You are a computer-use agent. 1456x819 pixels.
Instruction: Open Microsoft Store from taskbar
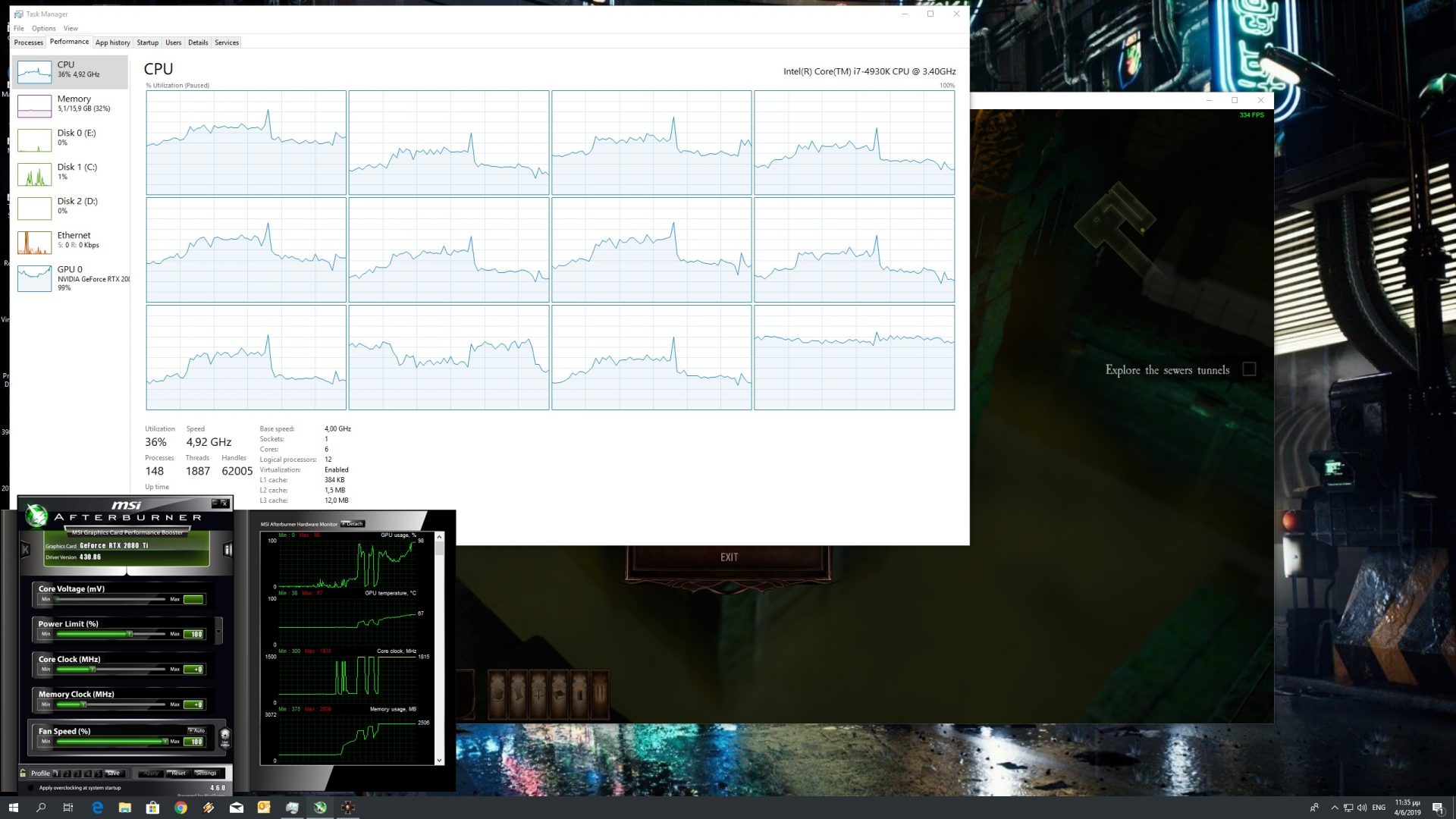pyautogui.click(x=152, y=808)
